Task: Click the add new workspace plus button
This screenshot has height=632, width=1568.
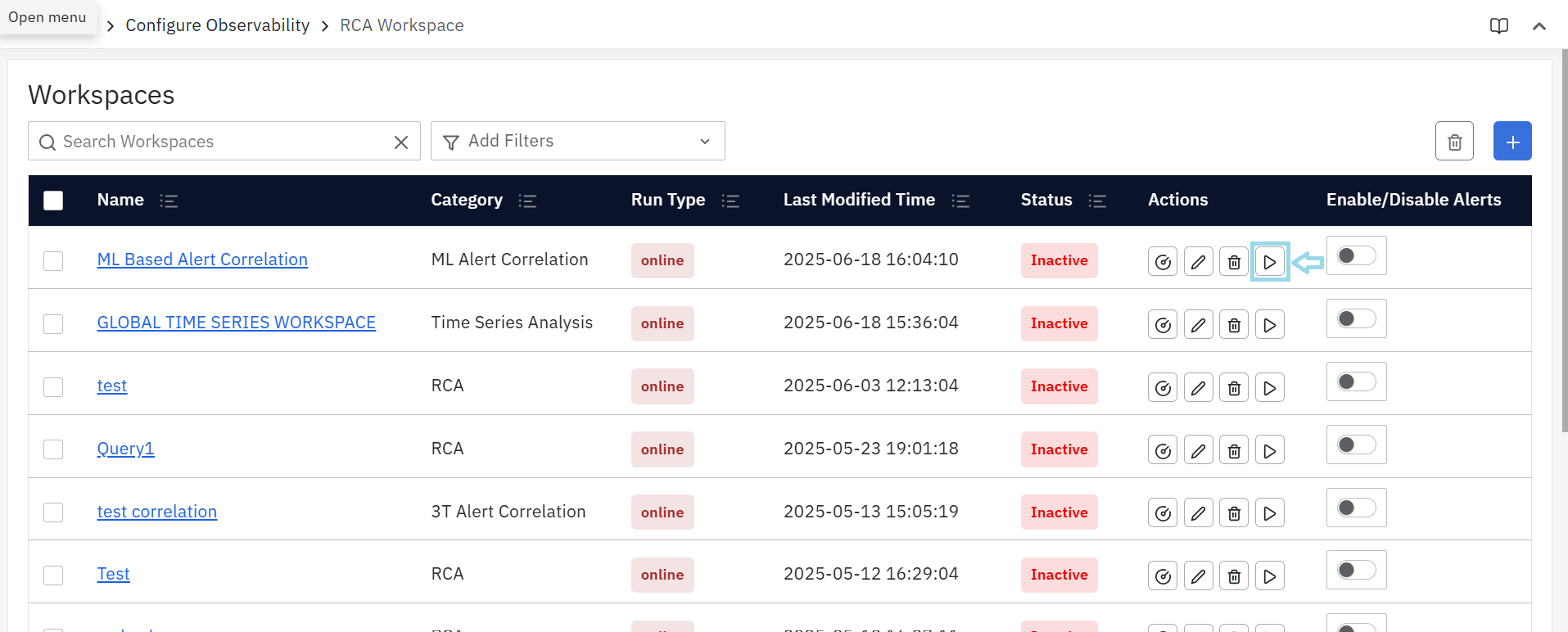Action: [x=1512, y=142]
